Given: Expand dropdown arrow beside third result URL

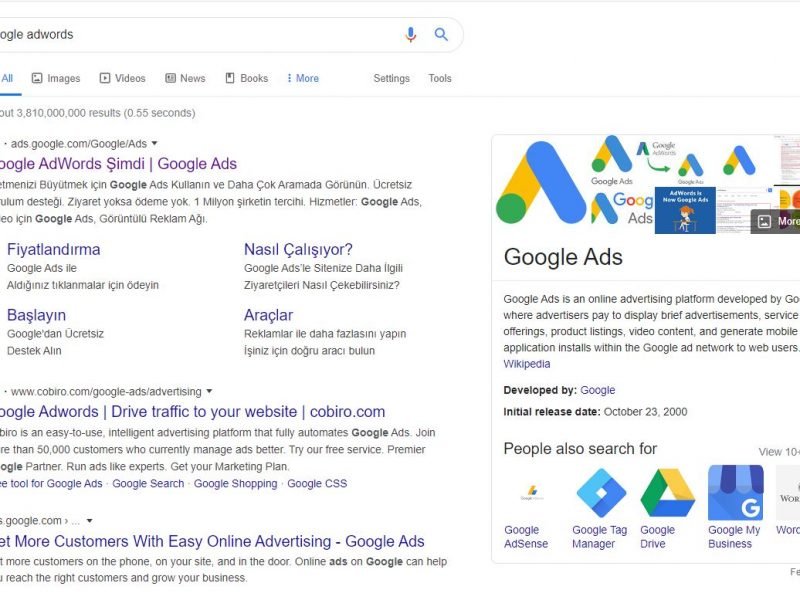Looking at the screenshot, I should (x=90, y=521).
